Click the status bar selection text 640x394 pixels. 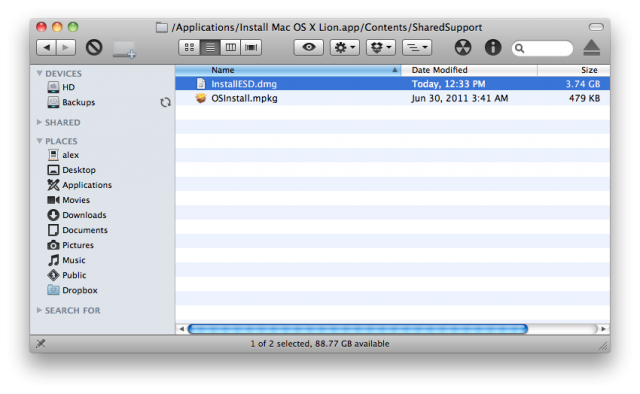tap(320, 344)
